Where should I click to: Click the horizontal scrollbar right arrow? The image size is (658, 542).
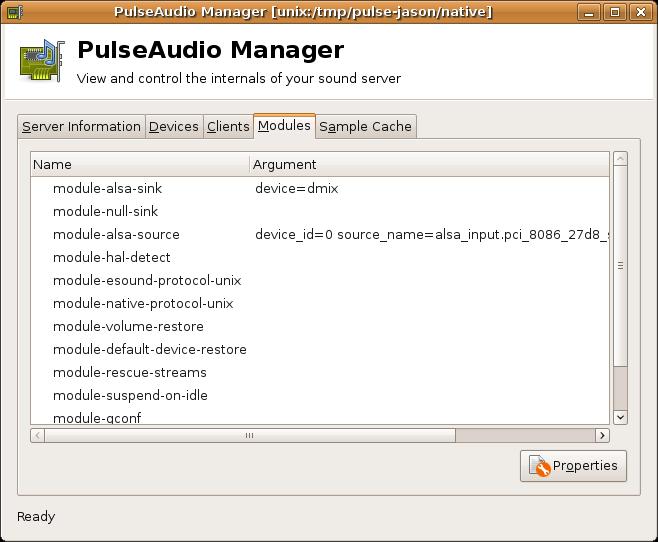click(x=602, y=435)
